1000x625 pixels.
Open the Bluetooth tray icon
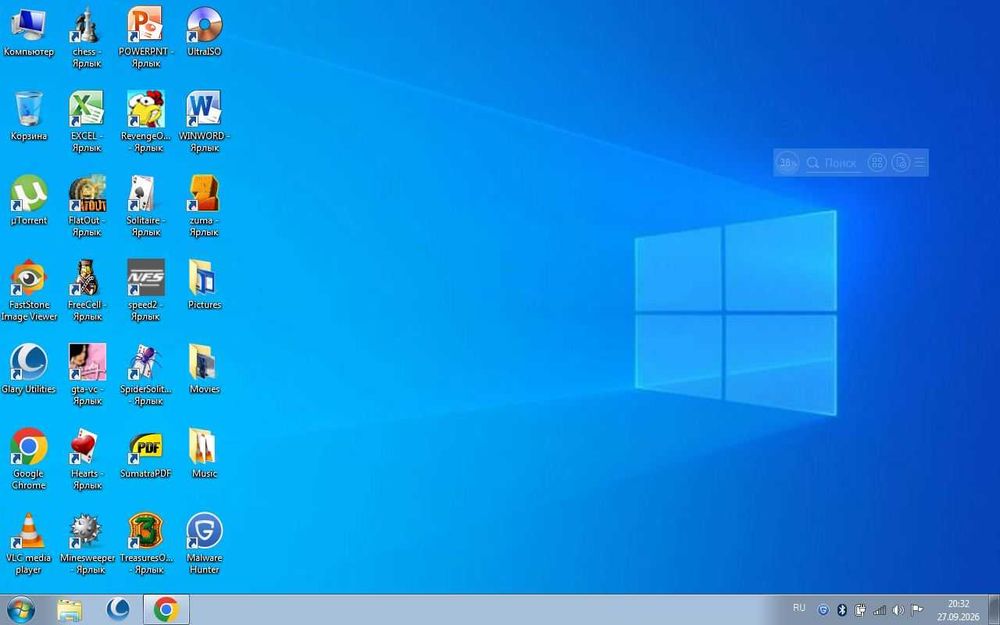(x=841, y=610)
